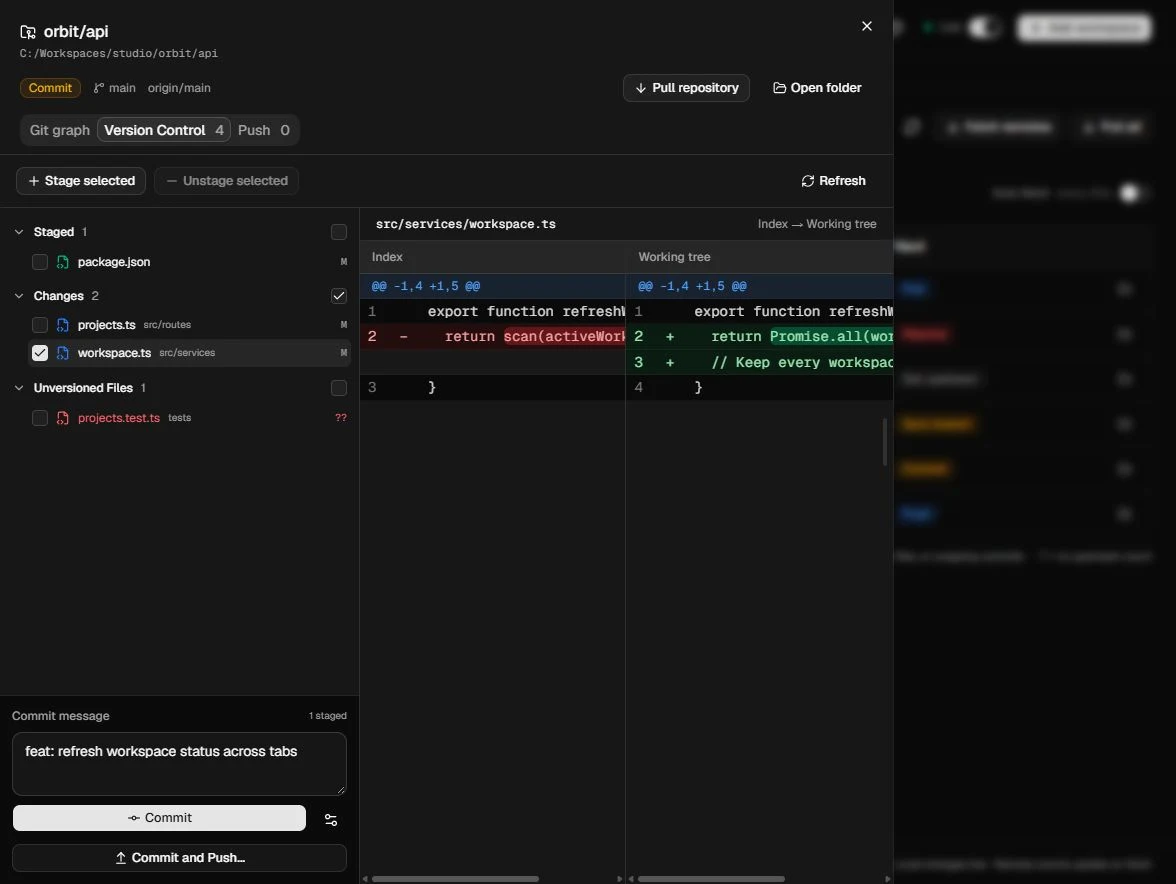Viewport: 1176px width, 884px height.
Task: Click the Commit button
Action: point(159,817)
